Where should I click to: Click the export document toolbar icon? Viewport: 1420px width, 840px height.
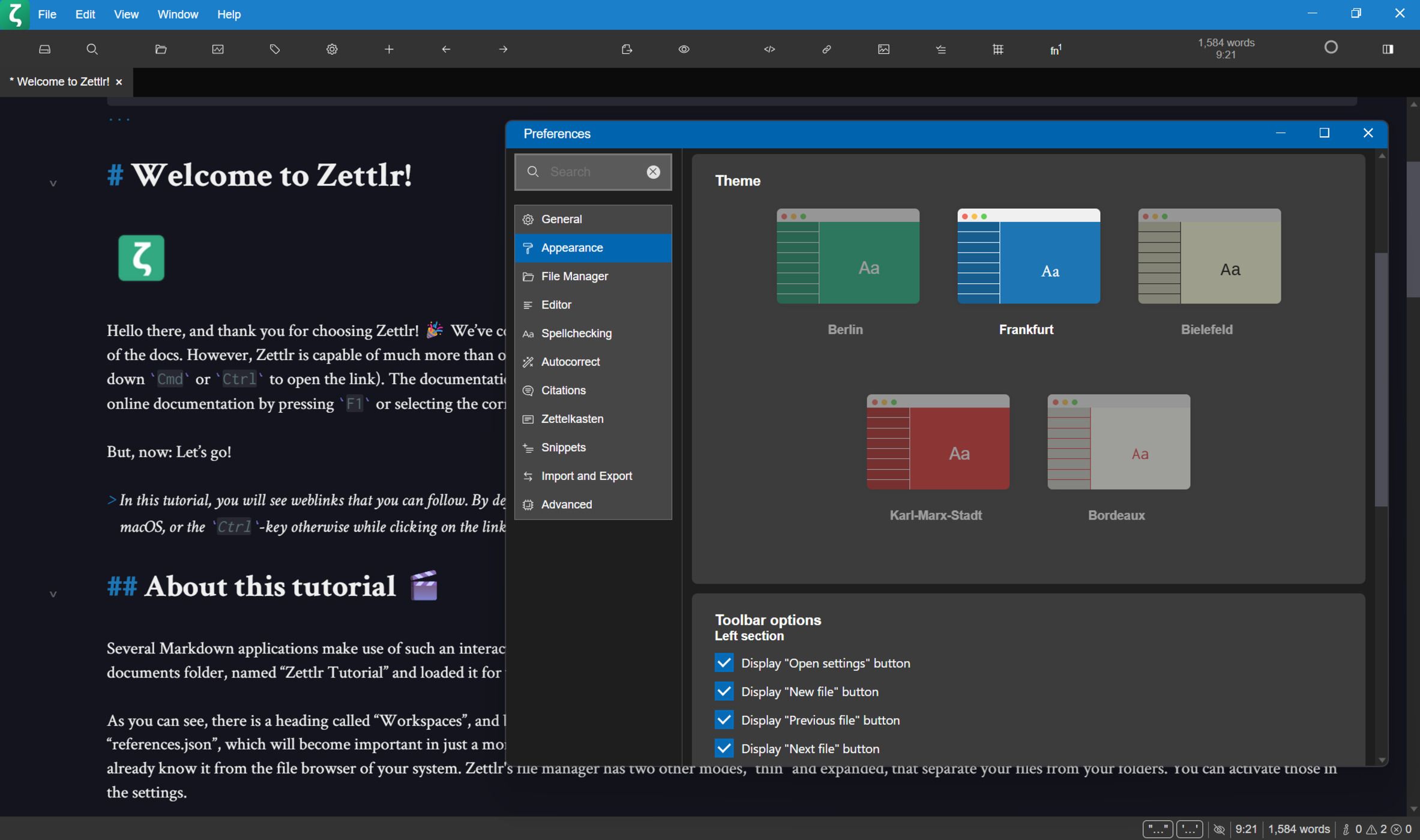pos(627,49)
